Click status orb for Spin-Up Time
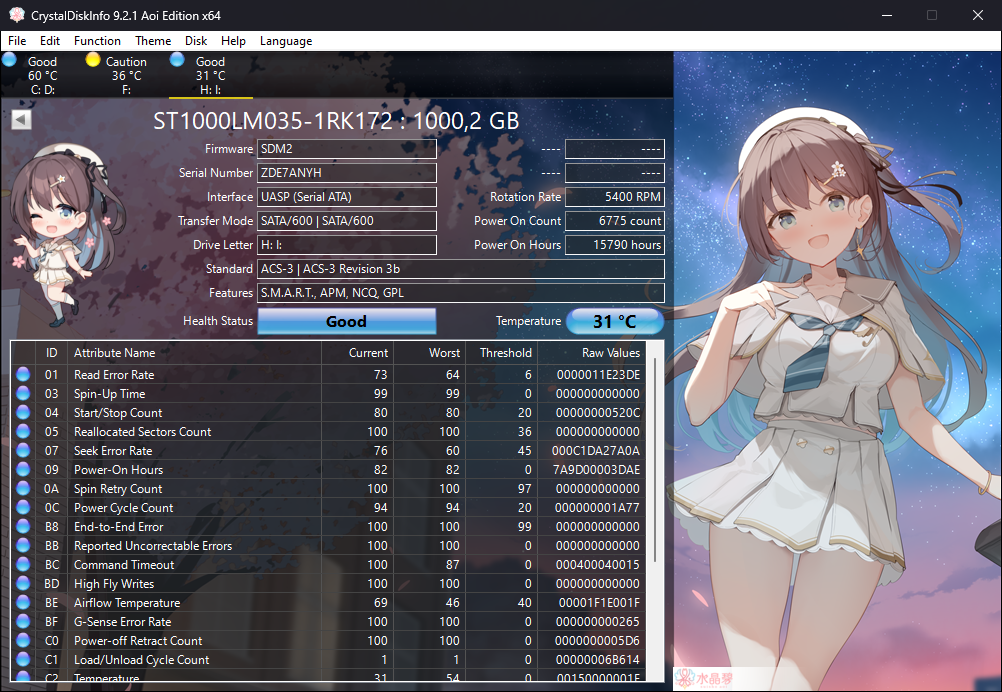Image resolution: width=1002 pixels, height=692 pixels. point(23,394)
